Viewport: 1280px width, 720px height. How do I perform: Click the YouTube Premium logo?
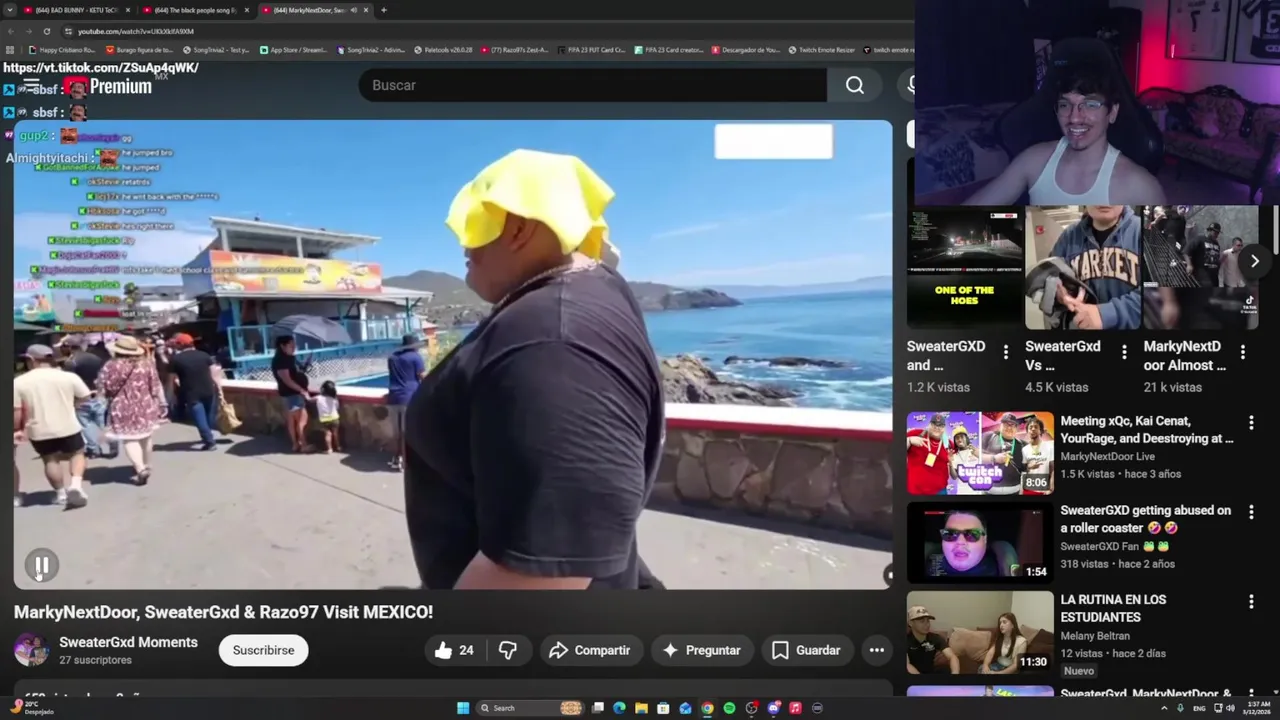pyautogui.click(x=109, y=87)
